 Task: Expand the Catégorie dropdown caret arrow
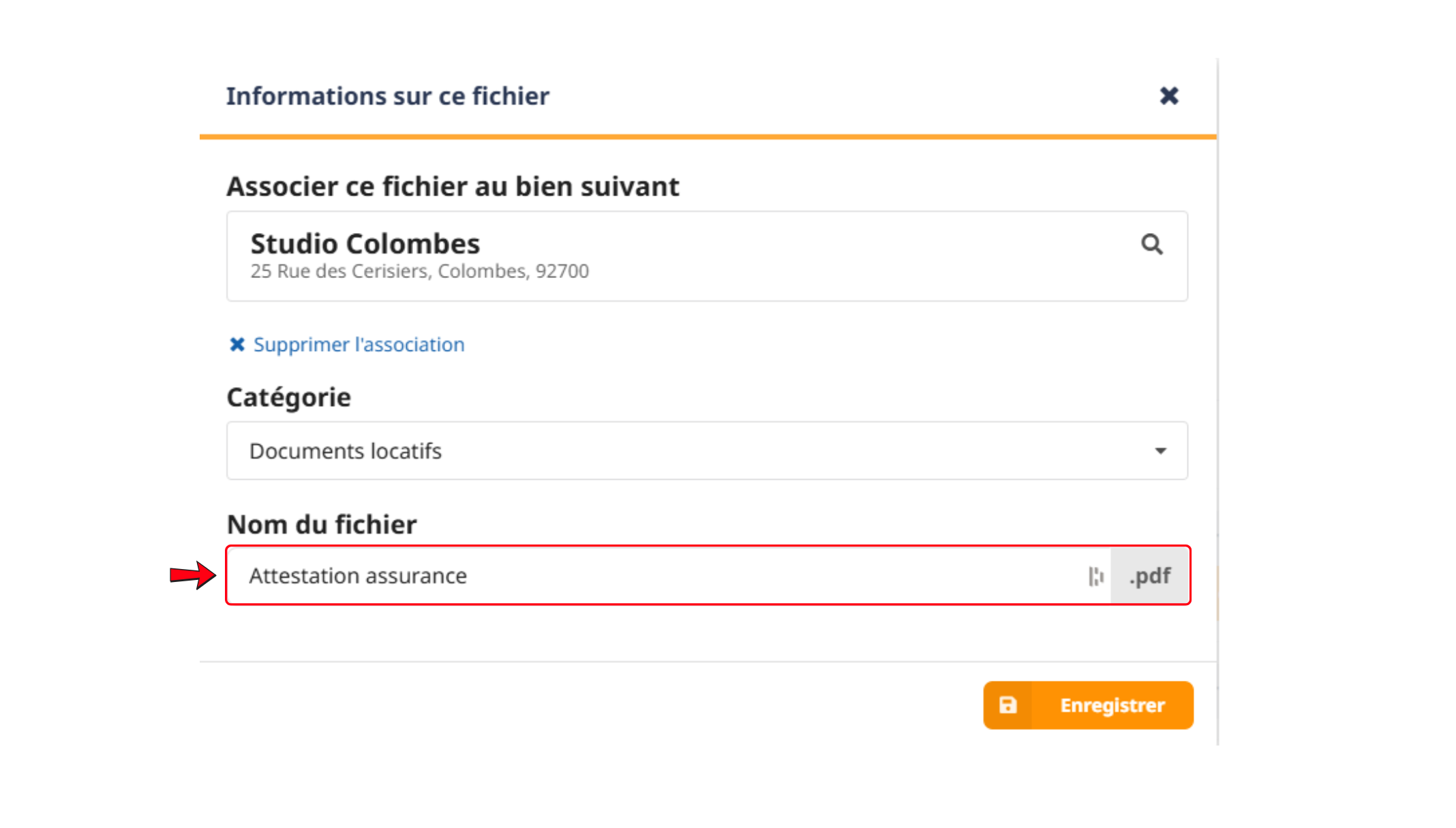point(1160,451)
